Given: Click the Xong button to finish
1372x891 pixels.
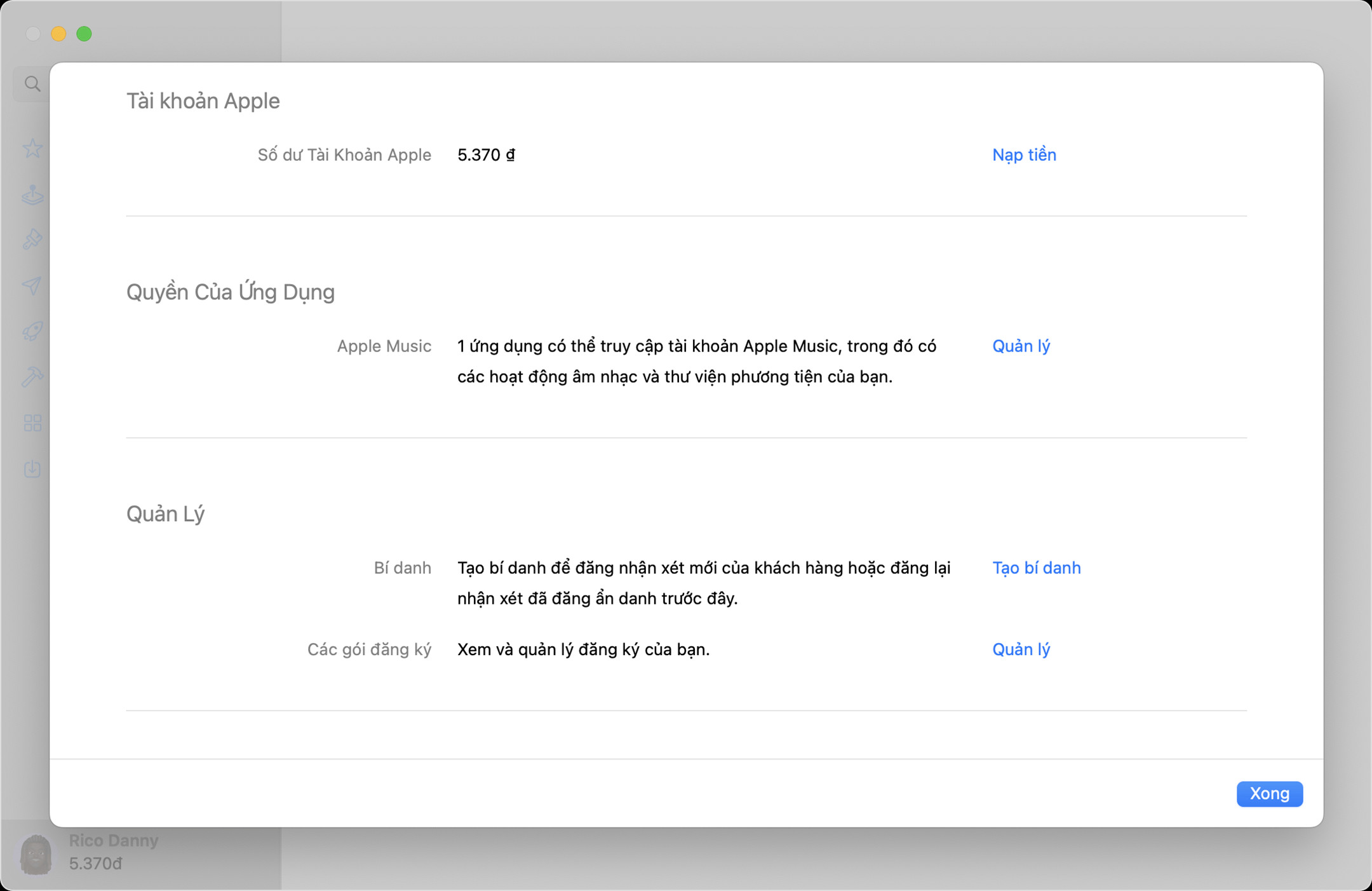Looking at the screenshot, I should [x=1268, y=794].
